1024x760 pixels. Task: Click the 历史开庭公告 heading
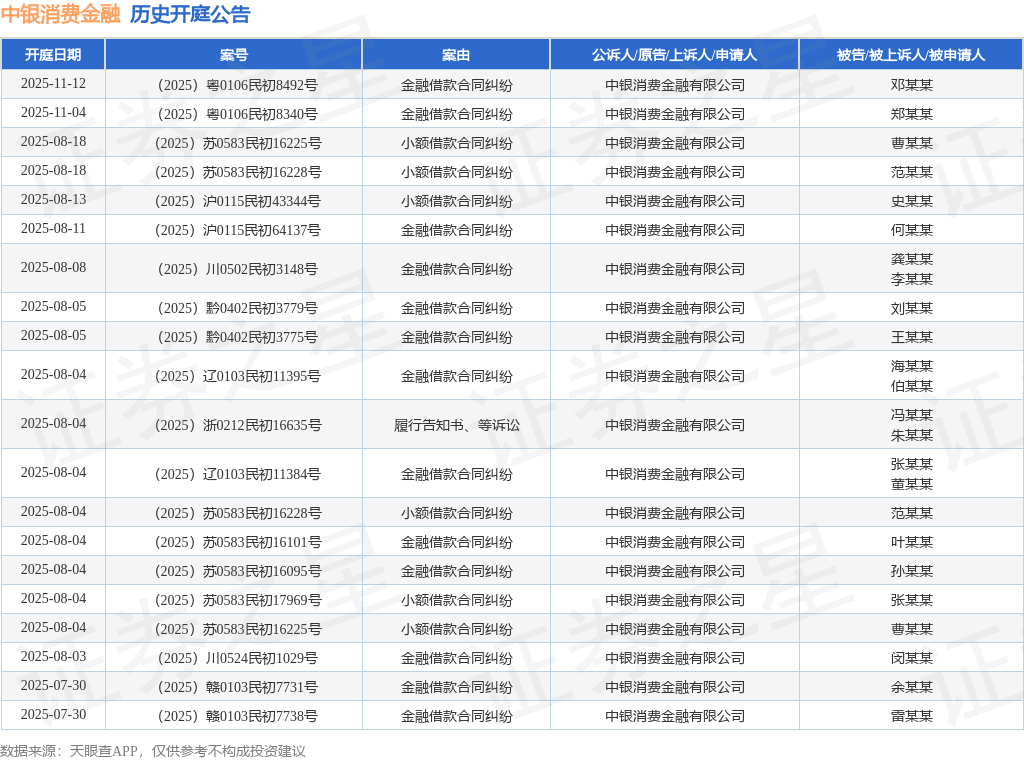pos(189,14)
